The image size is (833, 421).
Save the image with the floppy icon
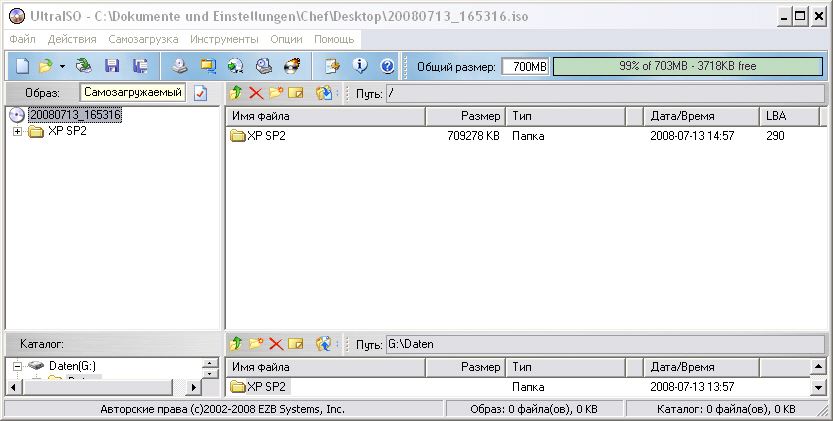(112, 66)
